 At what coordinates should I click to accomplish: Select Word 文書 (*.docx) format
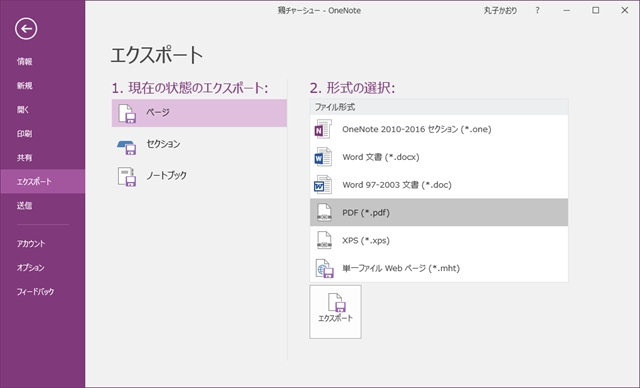coord(439,157)
